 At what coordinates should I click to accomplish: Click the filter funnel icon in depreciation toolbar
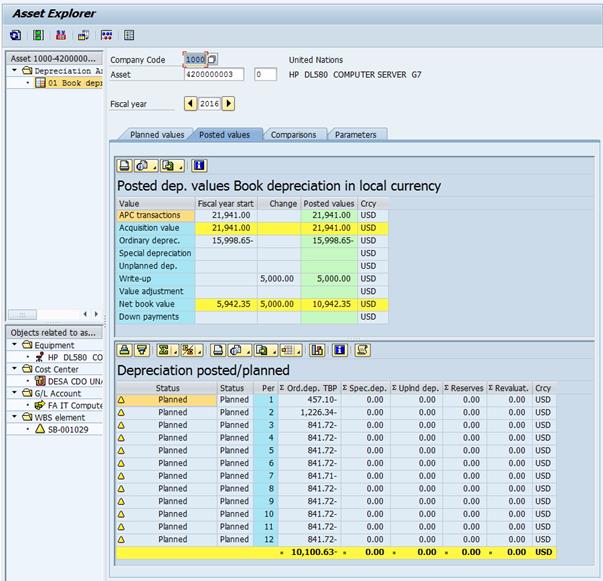(142, 350)
